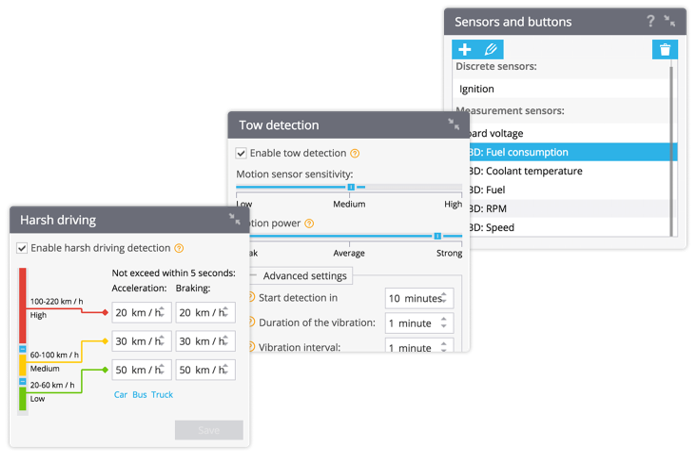Click the yellow medium-speed range bar
Screen dimensions: 695x456
coord(23,365)
